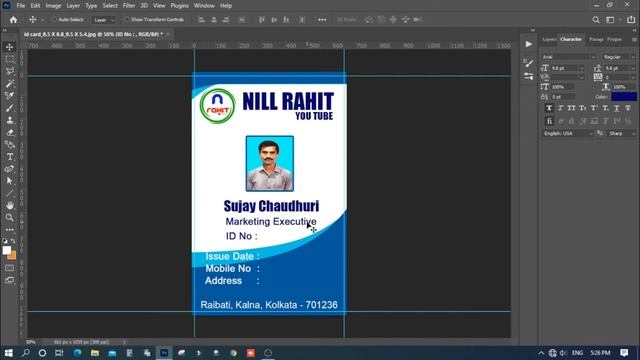
Task: Open the font size dropdown
Action: [581, 68]
